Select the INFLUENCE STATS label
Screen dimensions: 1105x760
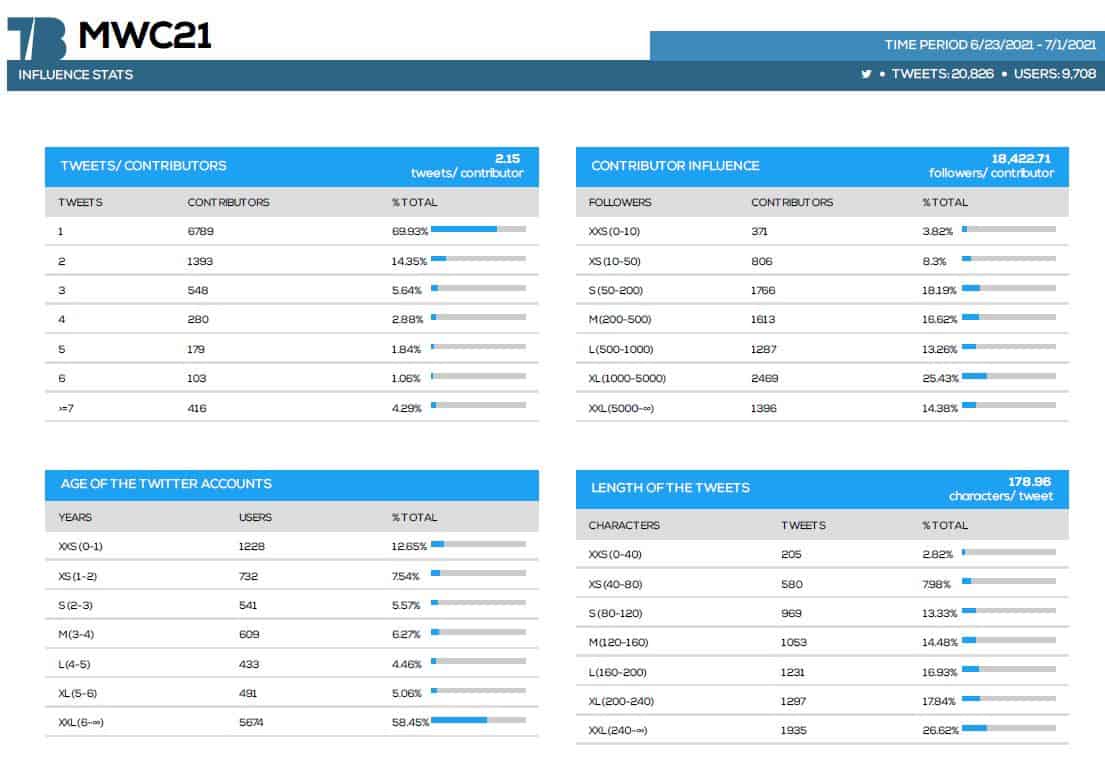75,75
